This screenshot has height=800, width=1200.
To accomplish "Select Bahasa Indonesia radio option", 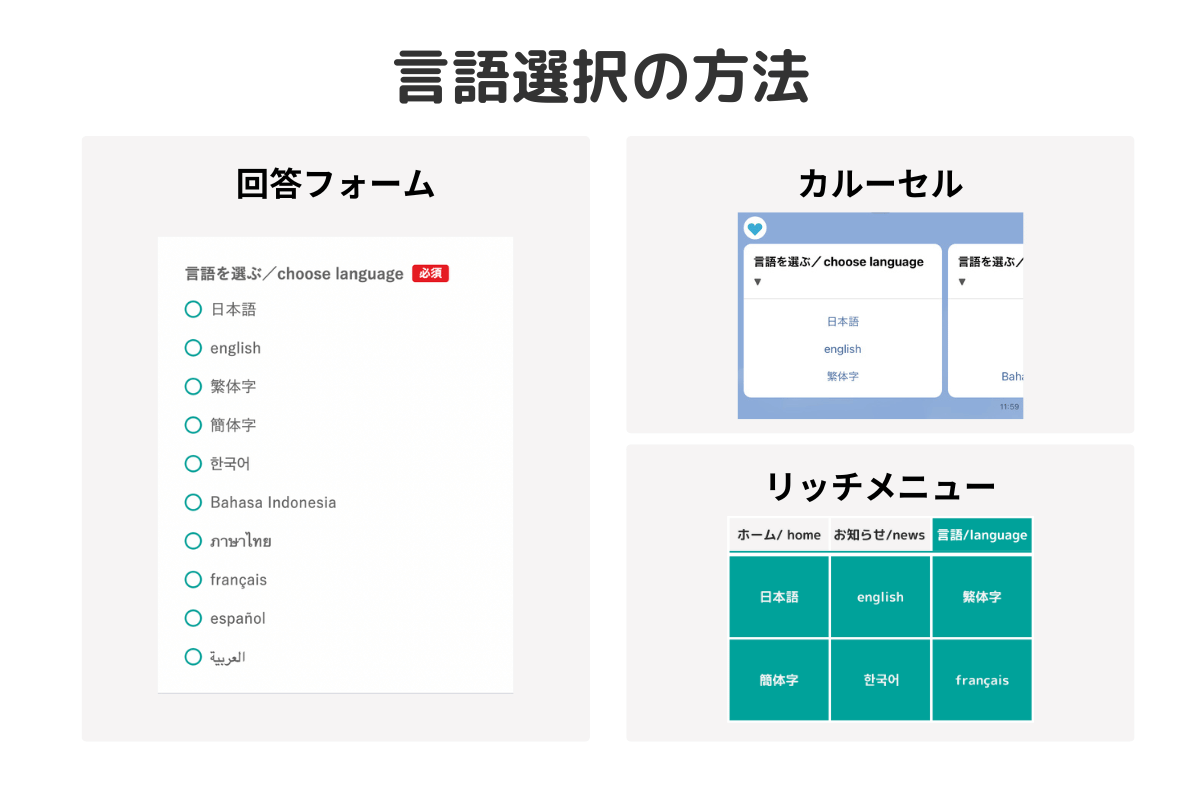I will [193, 502].
